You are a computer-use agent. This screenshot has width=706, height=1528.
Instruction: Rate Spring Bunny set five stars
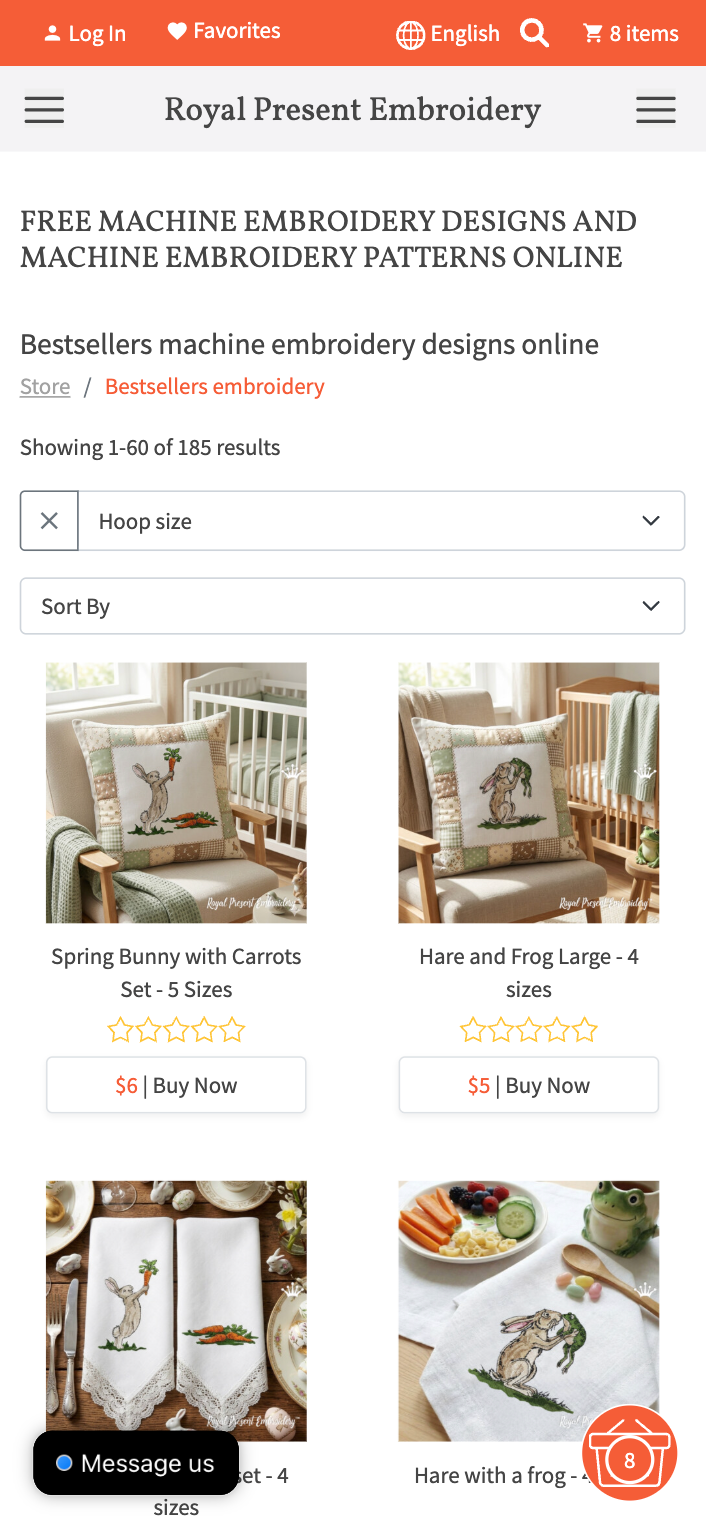coord(232,1030)
